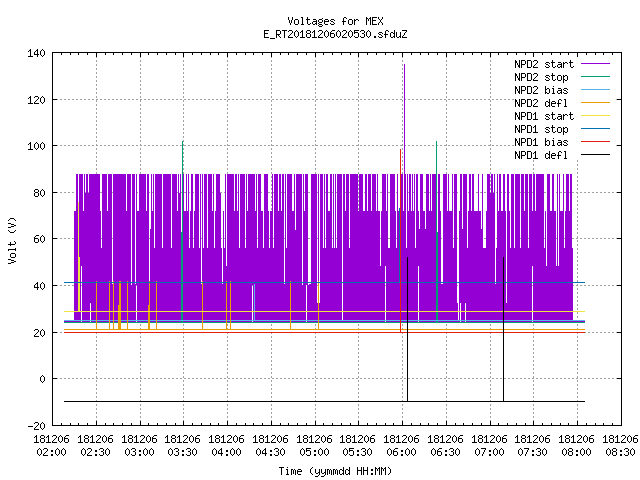
Task: Click the y-axis tick value 0
Action: pyautogui.click(x=42, y=379)
